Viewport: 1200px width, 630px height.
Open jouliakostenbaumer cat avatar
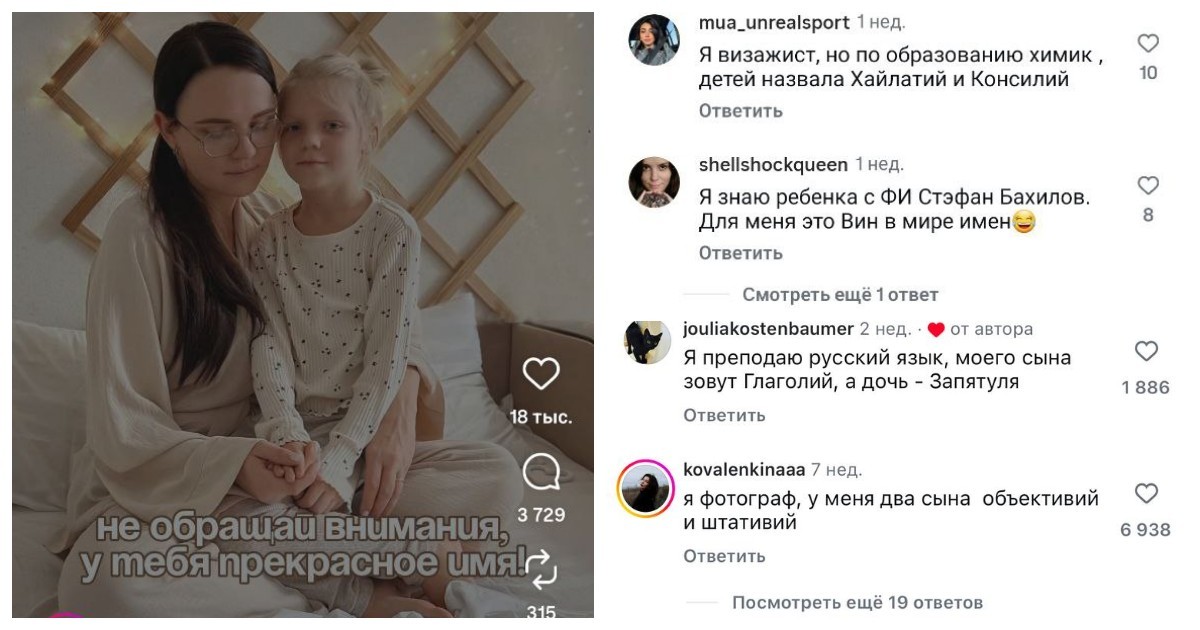pos(647,342)
